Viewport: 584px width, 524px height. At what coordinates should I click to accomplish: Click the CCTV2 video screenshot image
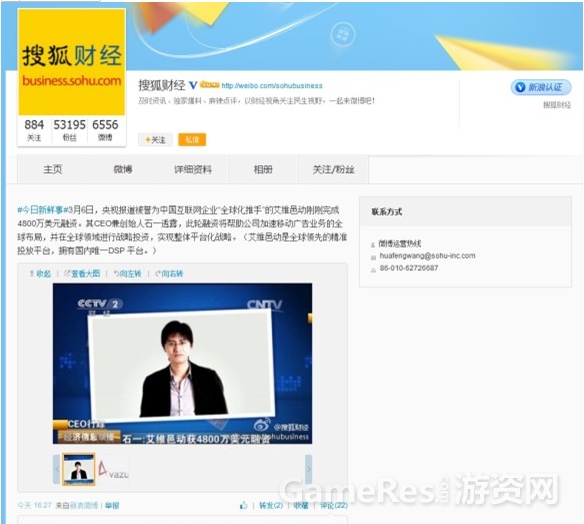click(182, 363)
